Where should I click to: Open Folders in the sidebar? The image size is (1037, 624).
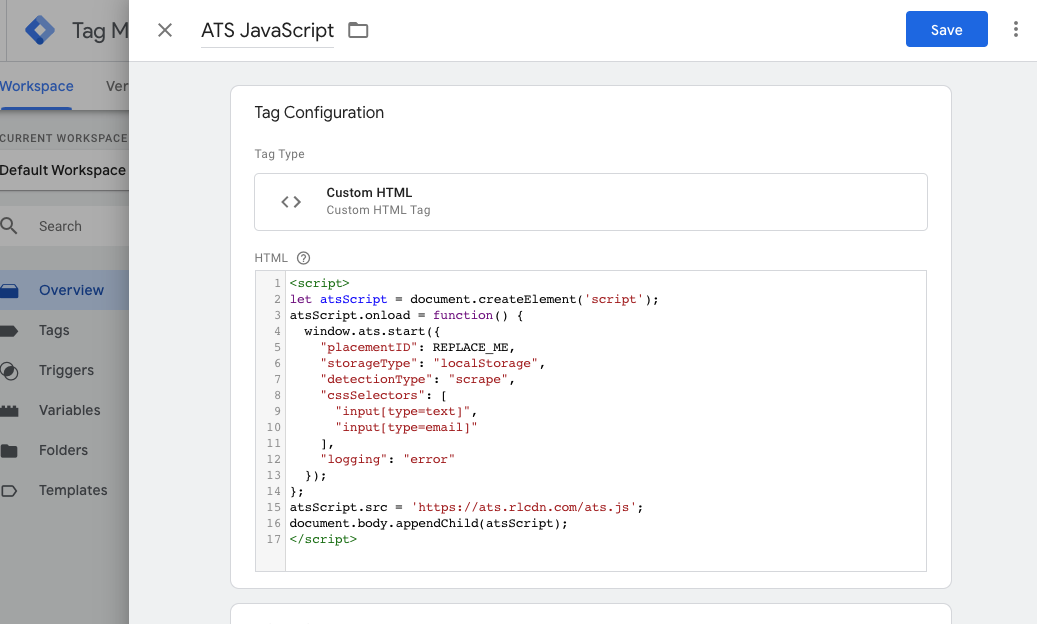[64, 450]
